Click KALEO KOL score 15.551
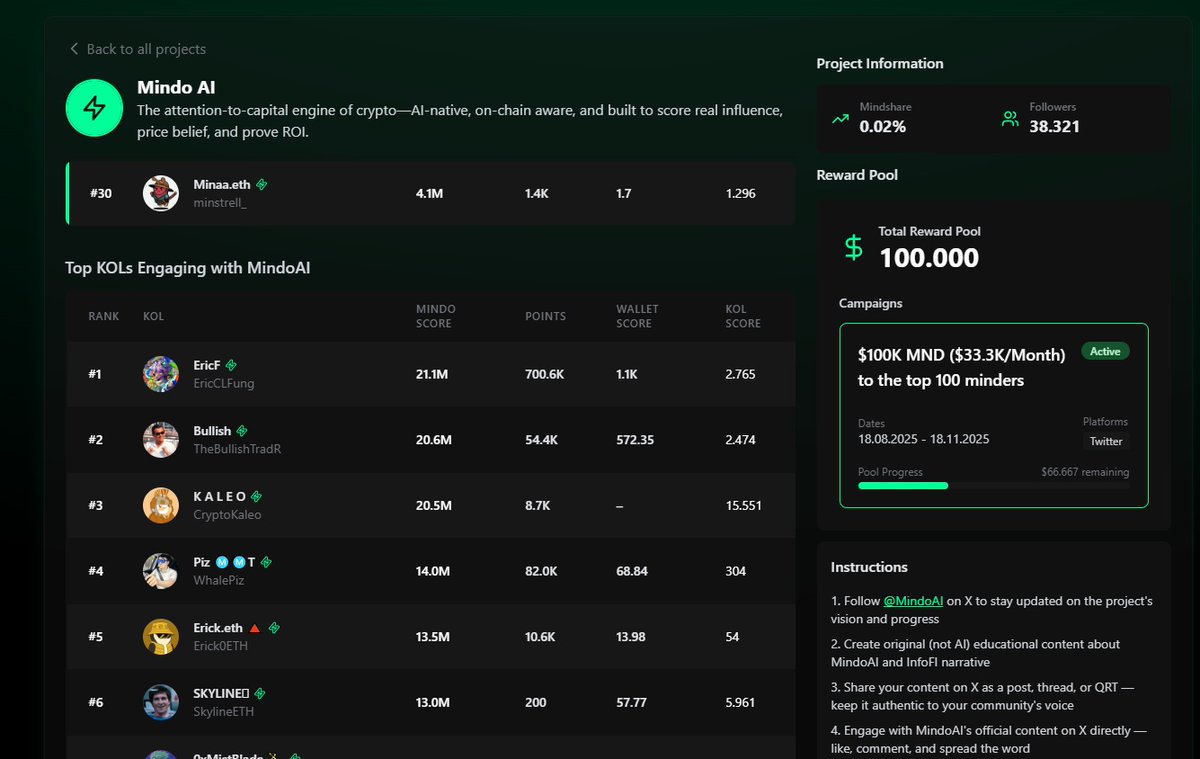 (x=744, y=505)
